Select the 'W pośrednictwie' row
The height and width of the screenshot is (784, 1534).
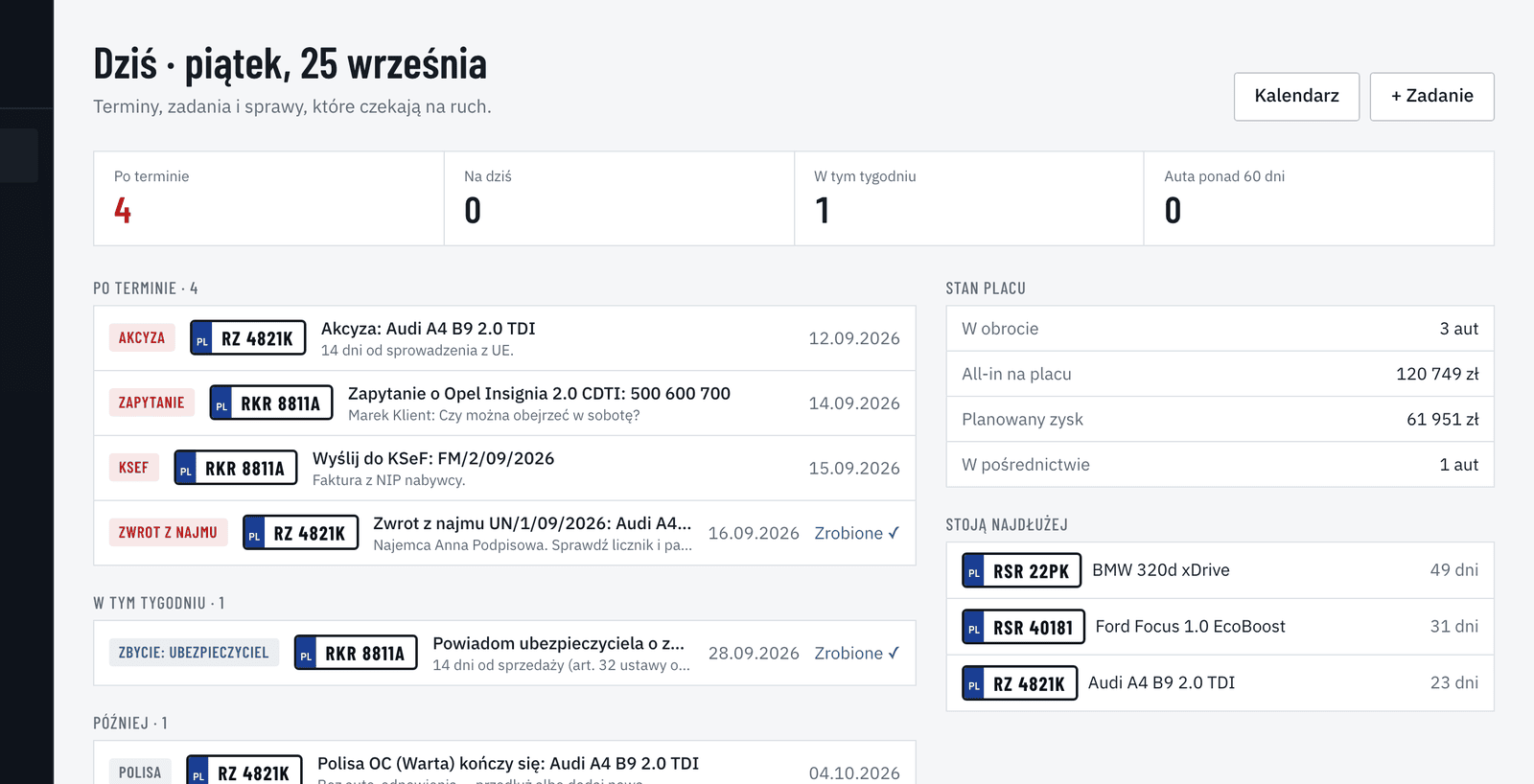(x=1220, y=464)
